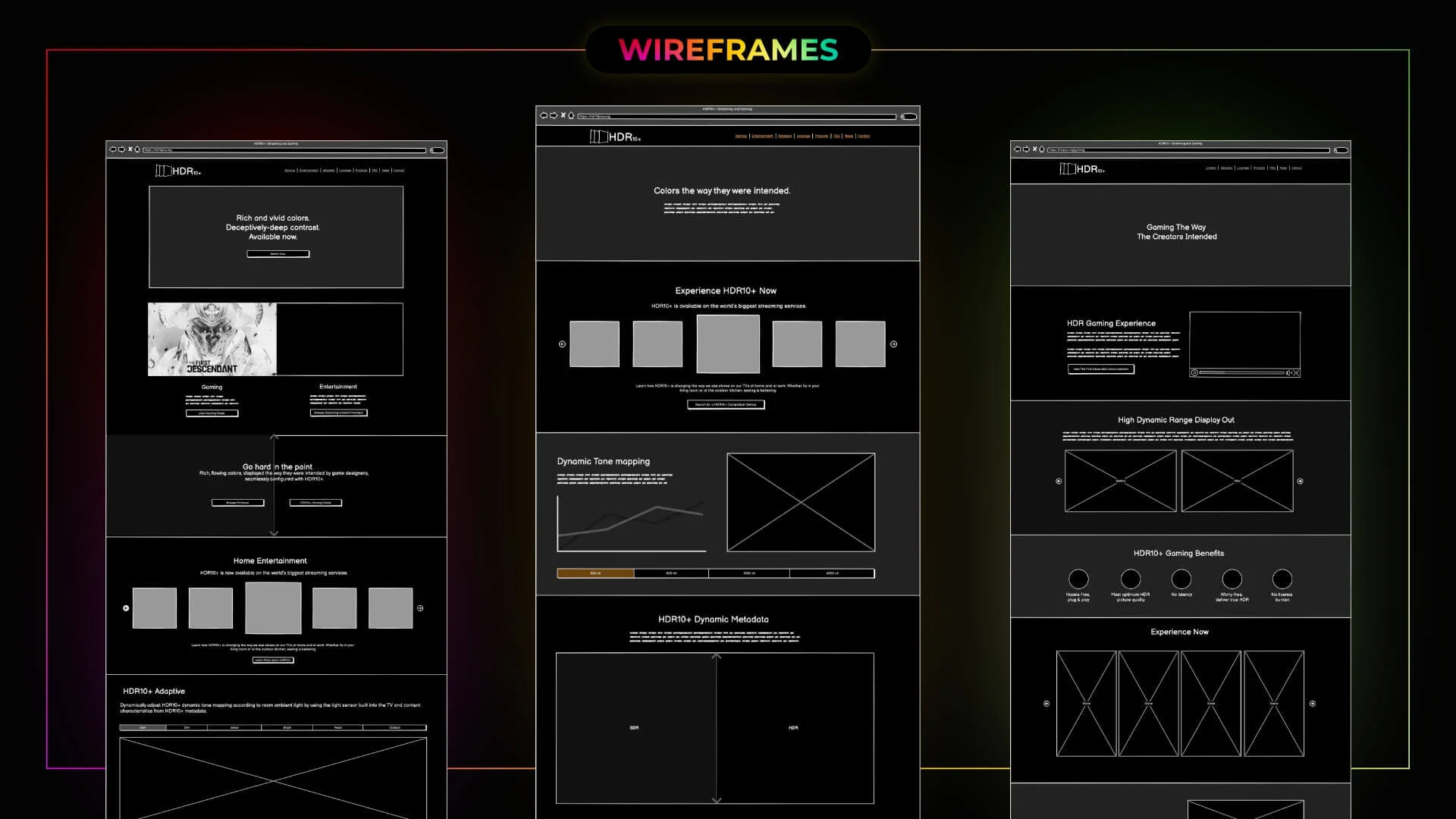This screenshot has width=1456, height=819.
Task: Click the 'No latency' circle icon
Action: pos(1181,579)
